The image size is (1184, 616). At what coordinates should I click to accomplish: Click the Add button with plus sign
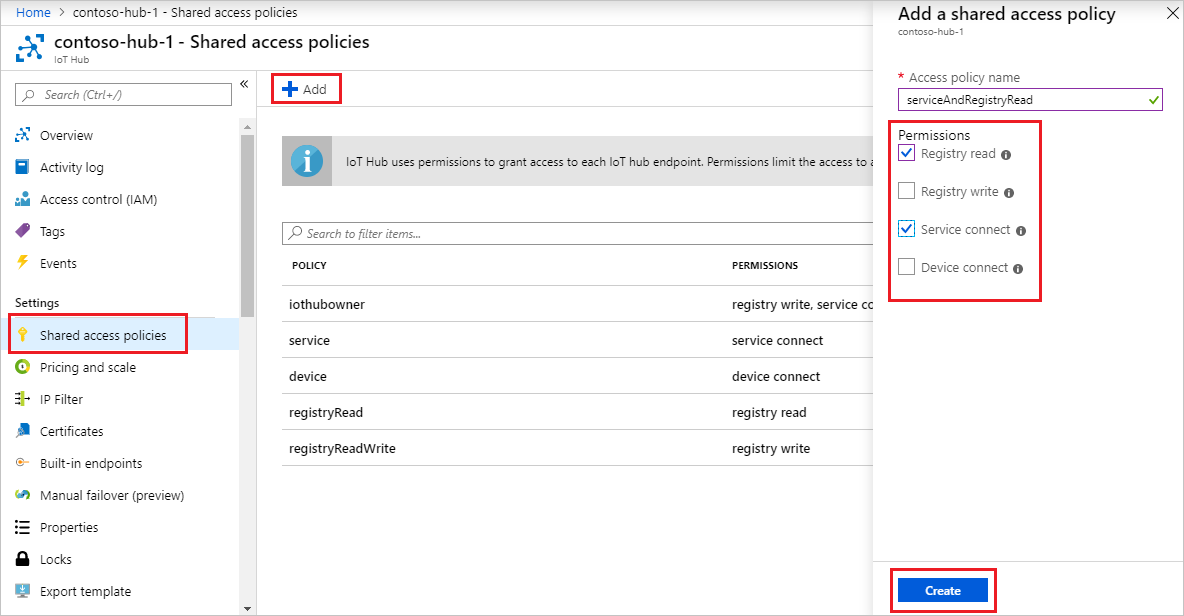tap(305, 89)
